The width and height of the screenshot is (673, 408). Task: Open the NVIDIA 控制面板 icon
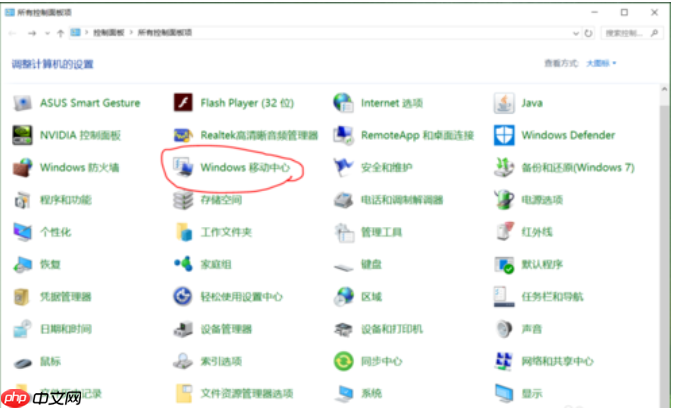[x=22, y=135]
